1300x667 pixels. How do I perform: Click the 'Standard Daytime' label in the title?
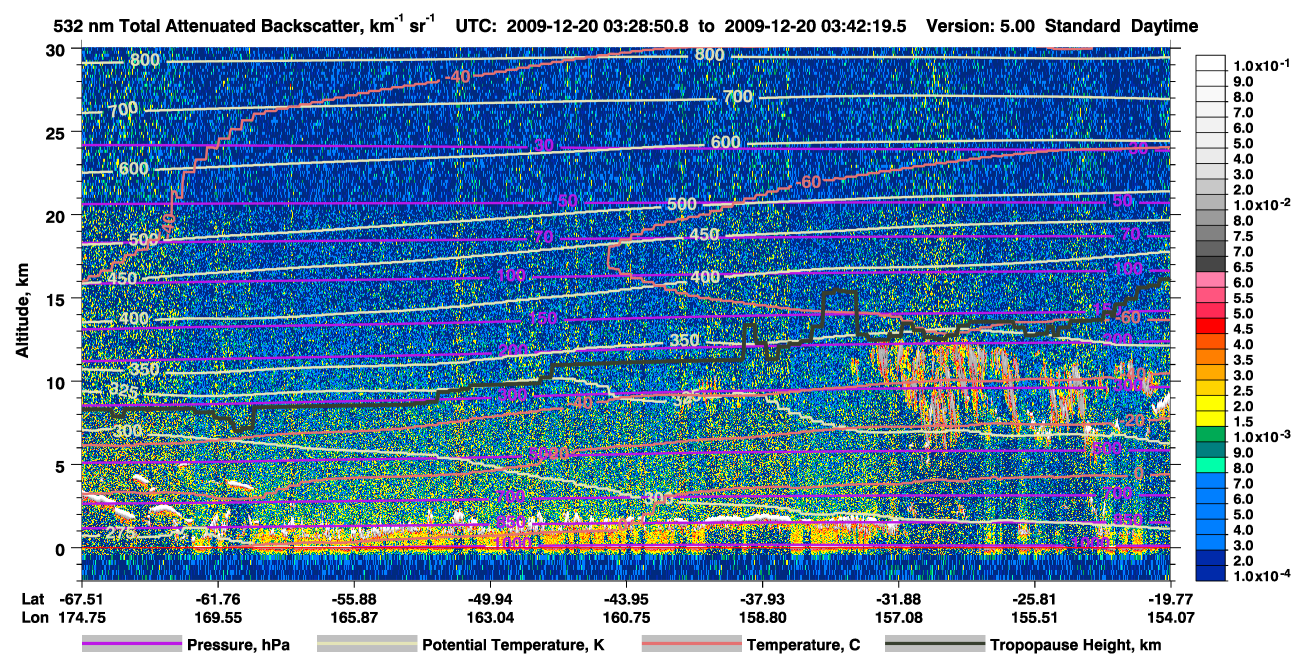pos(1122,27)
